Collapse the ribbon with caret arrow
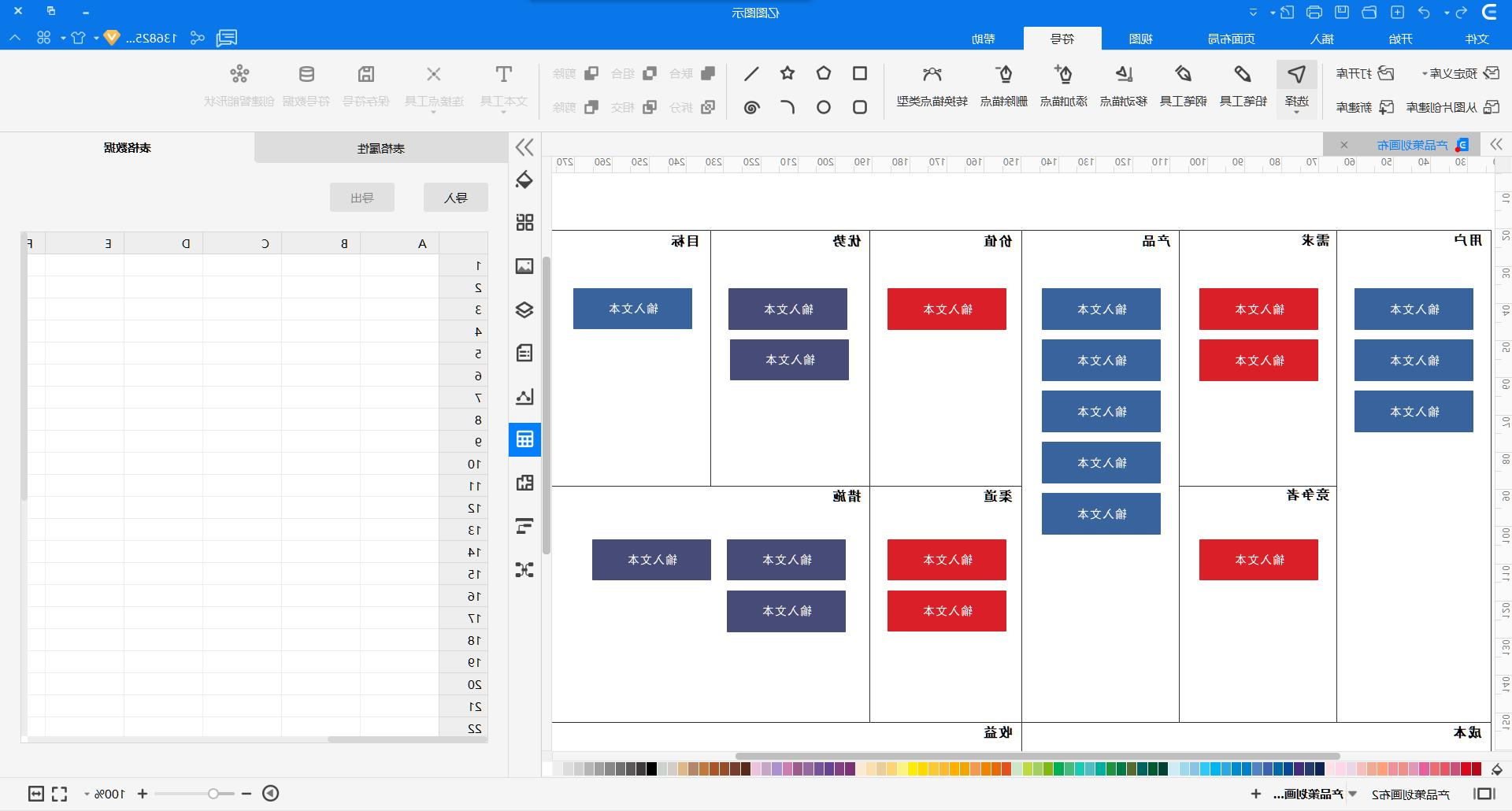Image resolution: width=1512 pixels, height=811 pixels. point(16,38)
